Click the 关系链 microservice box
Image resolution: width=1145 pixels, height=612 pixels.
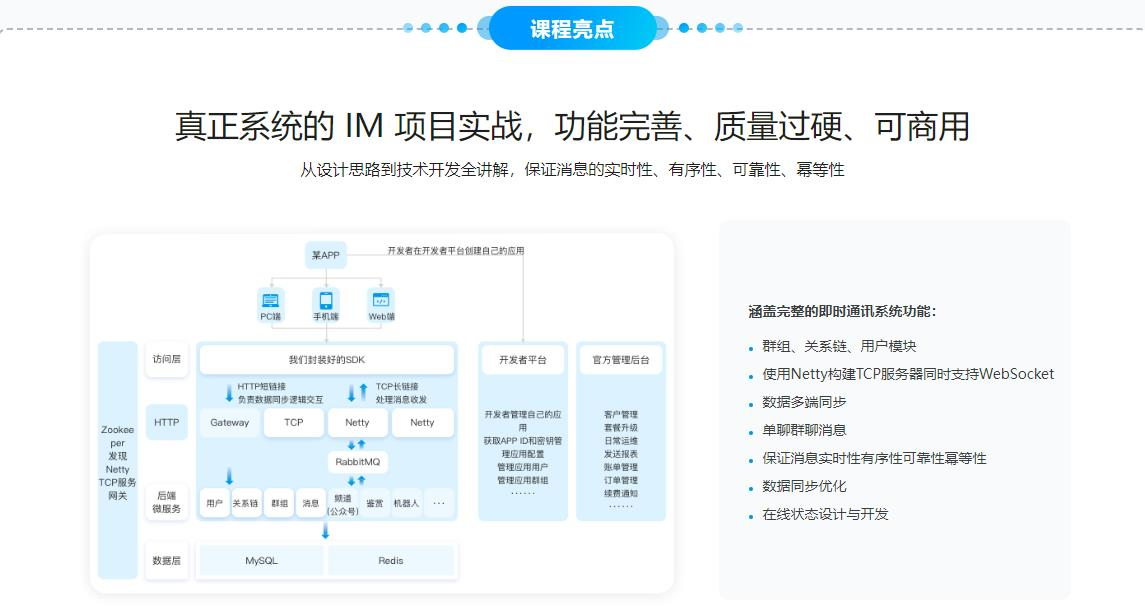coord(246,503)
